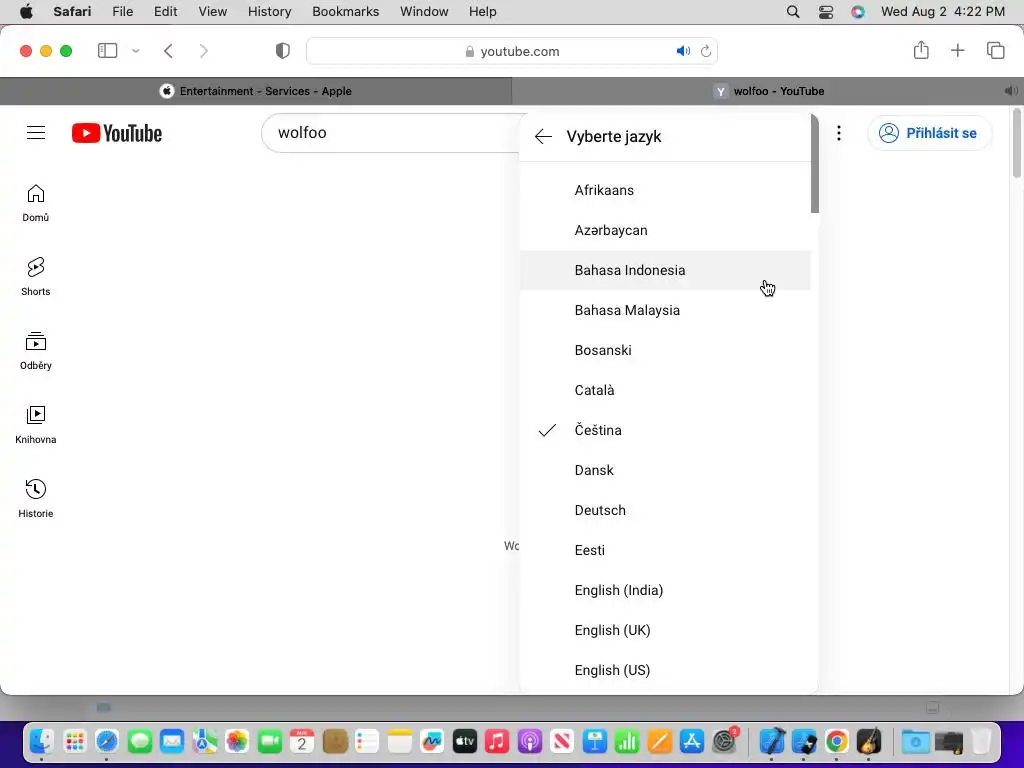This screenshot has width=1024, height=768.
Task: Select Deutsch language
Action: pyautogui.click(x=665, y=509)
